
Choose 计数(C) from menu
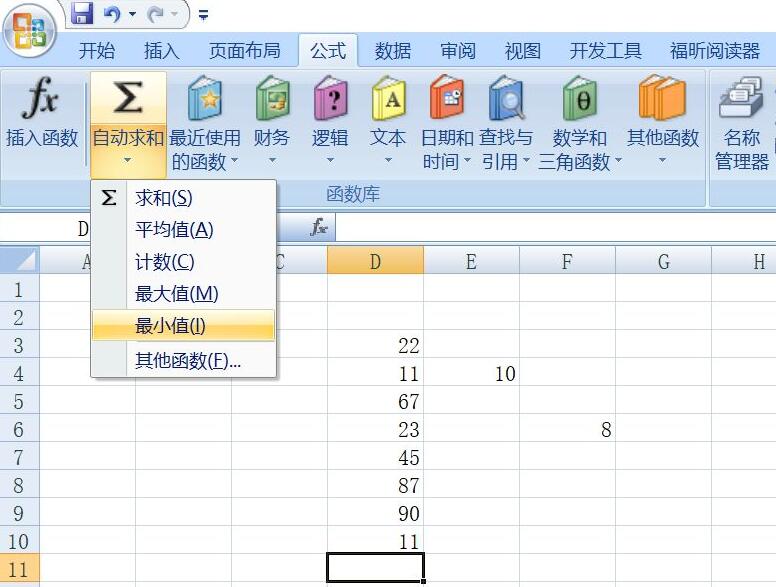point(184,262)
